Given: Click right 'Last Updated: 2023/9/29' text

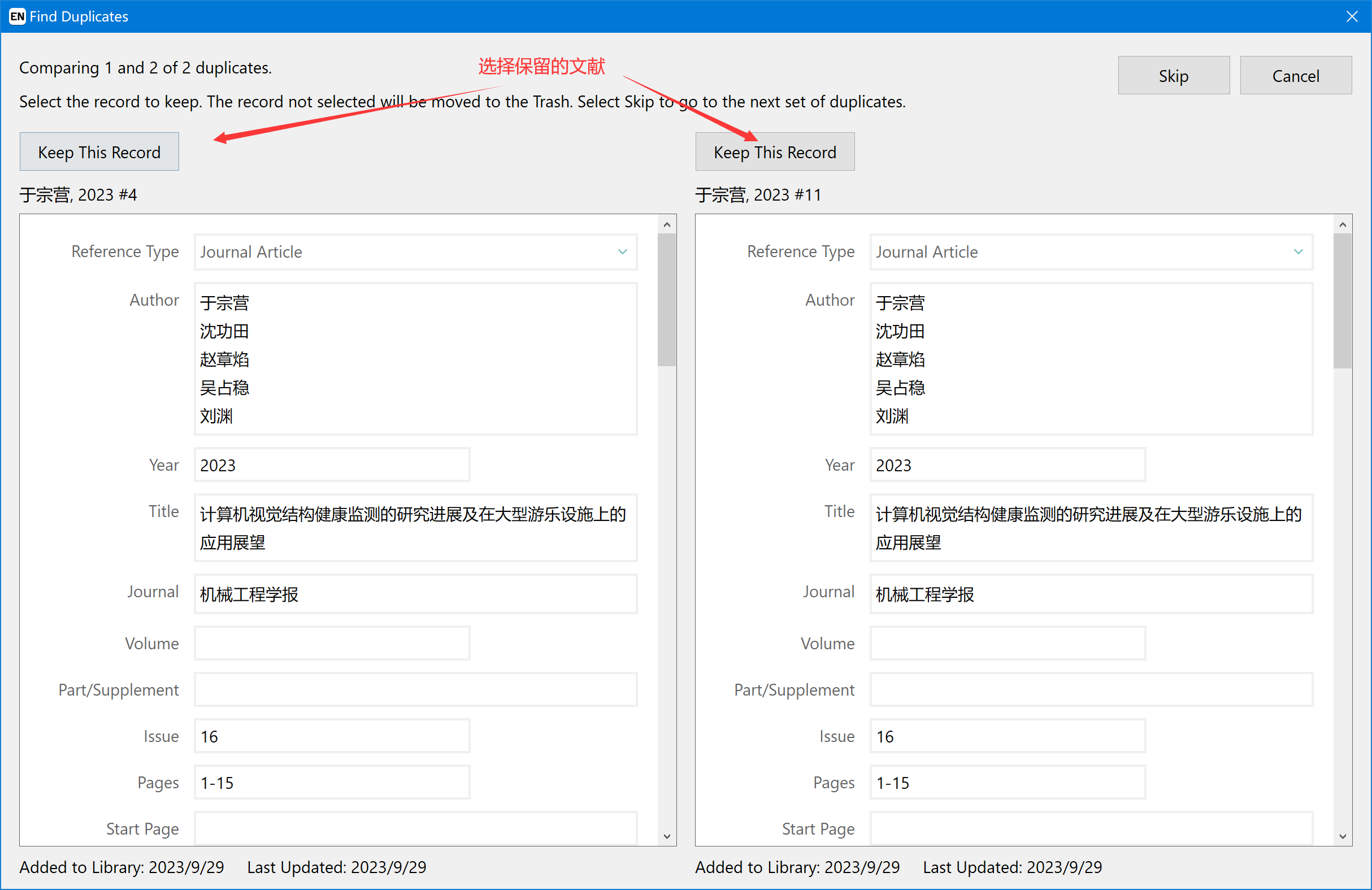Looking at the screenshot, I should coord(1012,867).
